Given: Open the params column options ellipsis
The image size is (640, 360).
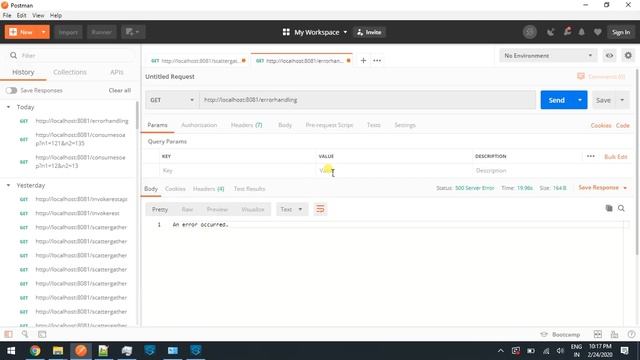Looking at the screenshot, I should click(591, 156).
